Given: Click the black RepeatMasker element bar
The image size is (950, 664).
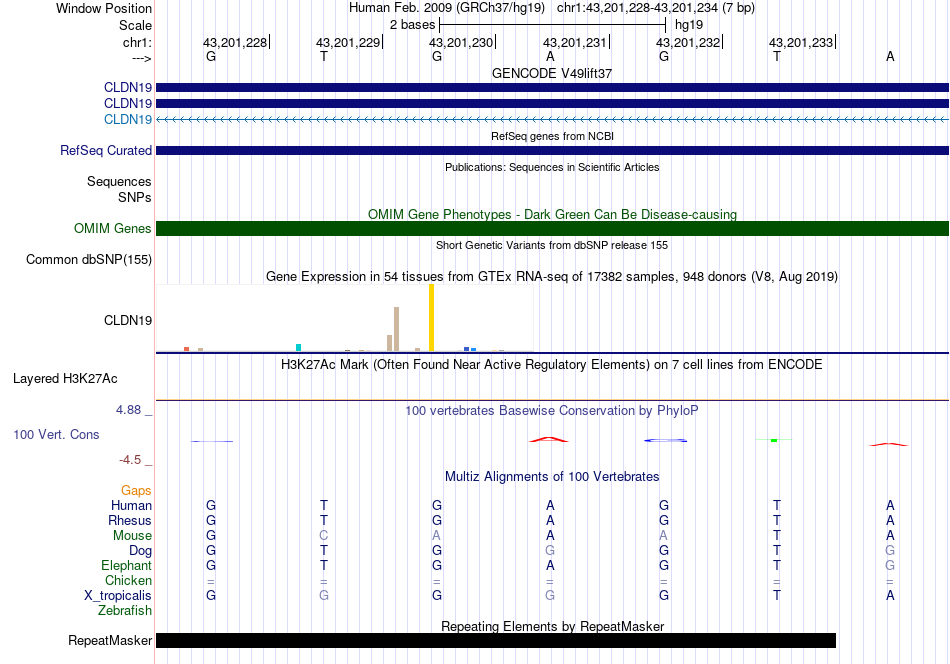Looking at the screenshot, I should 496,640.
